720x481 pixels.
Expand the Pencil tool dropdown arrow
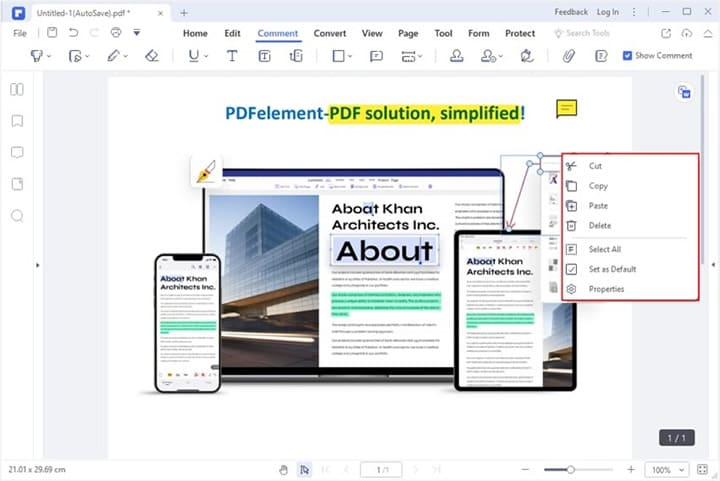pos(125,56)
